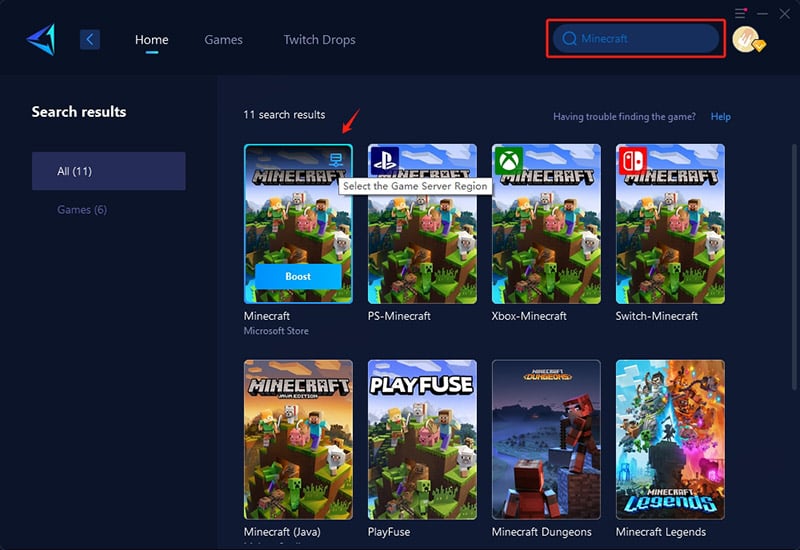Open the Minecraft Dungeons cover thumbnail

[x=546, y=440]
